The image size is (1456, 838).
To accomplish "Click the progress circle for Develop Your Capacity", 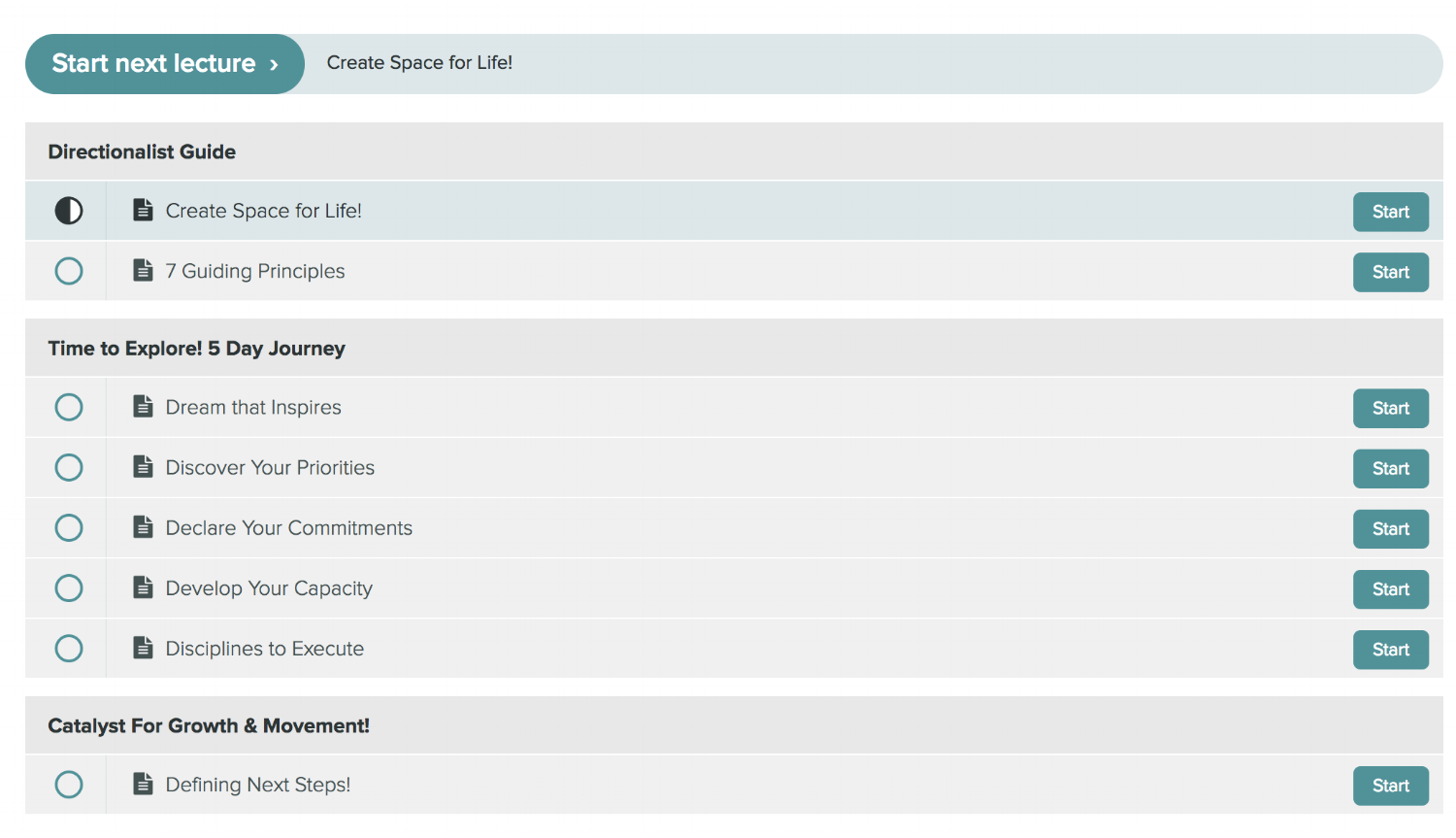I will point(69,587).
